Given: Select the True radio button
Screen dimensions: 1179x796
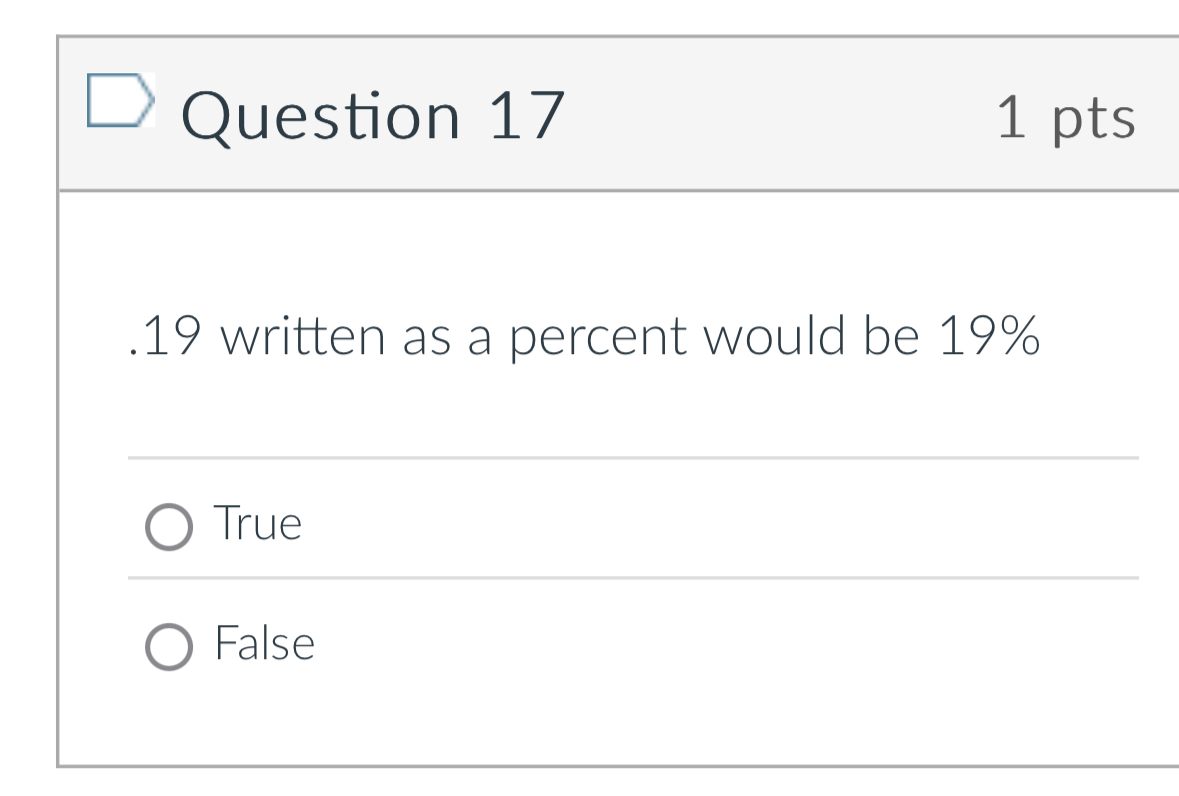Looking at the screenshot, I should (170, 523).
